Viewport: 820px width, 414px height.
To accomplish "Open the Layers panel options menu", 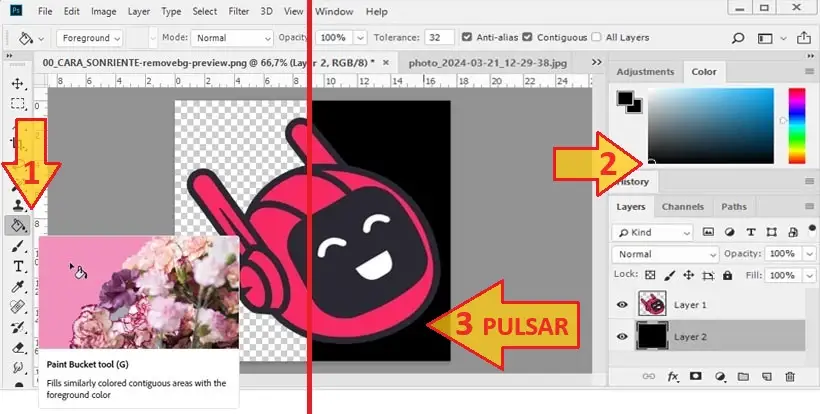I will coord(810,206).
